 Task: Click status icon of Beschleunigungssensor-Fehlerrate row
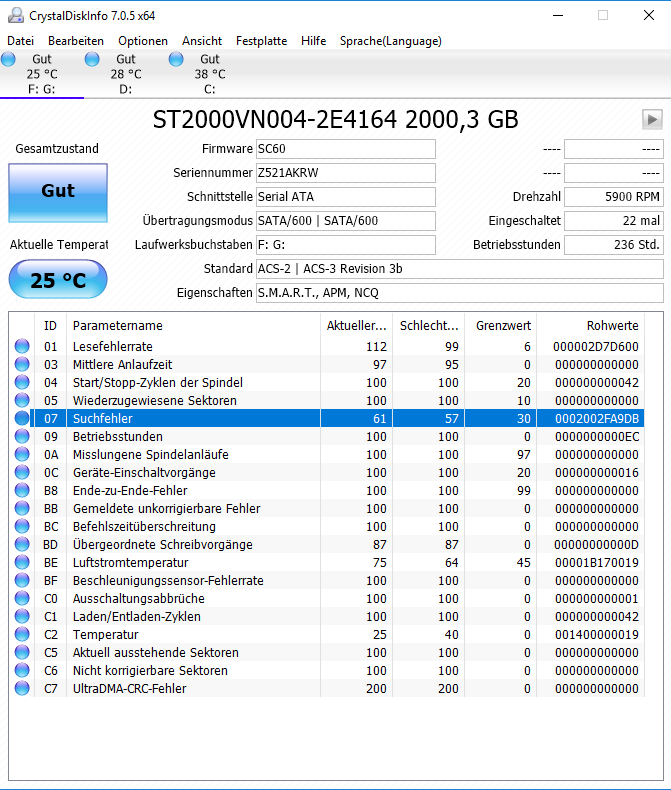click(22, 580)
